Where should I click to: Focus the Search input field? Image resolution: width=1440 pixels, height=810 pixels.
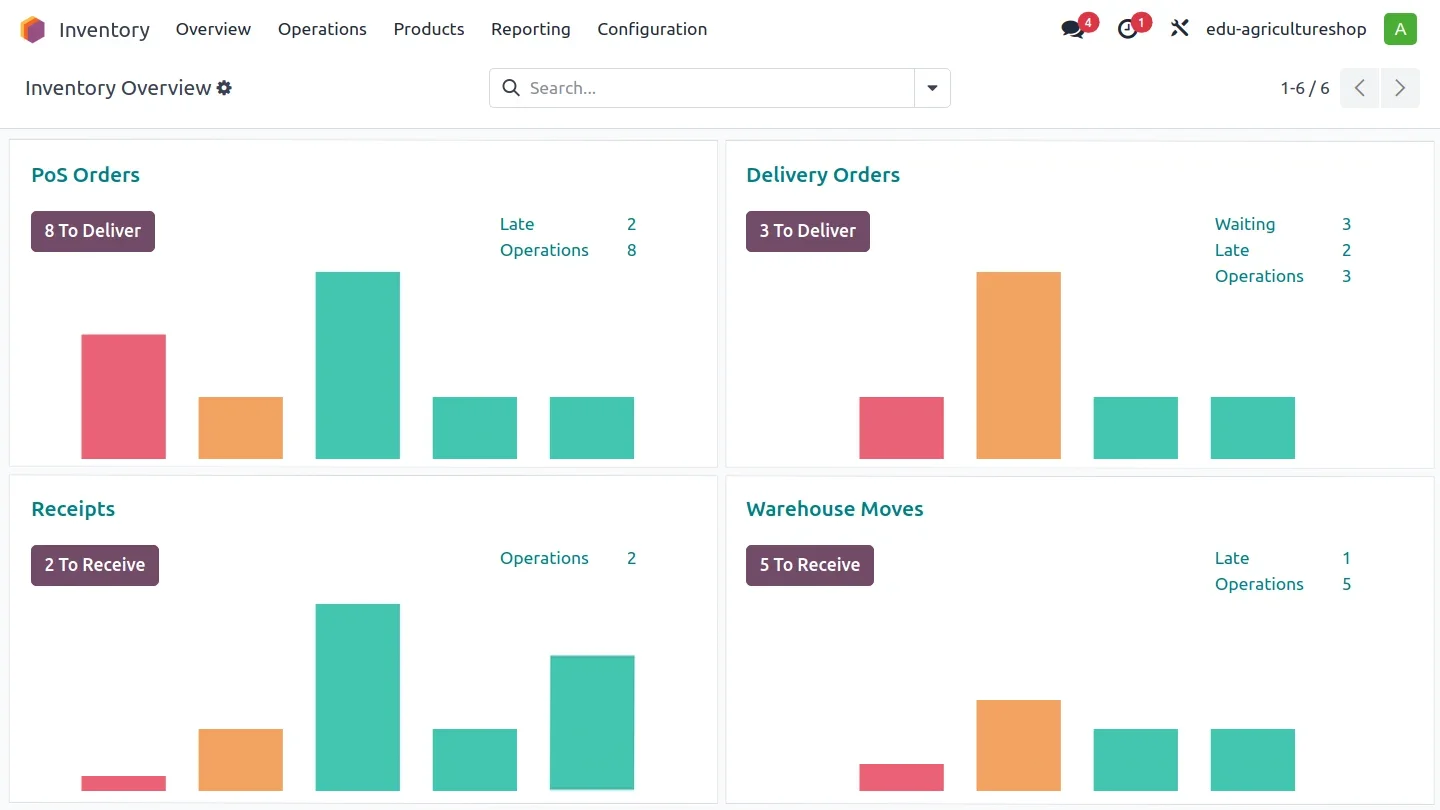point(715,88)
